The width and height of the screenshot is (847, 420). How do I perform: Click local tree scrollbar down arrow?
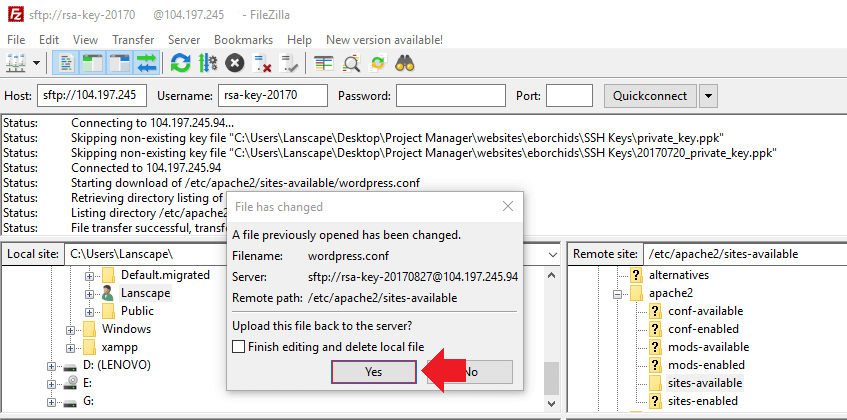pos(552,403)
